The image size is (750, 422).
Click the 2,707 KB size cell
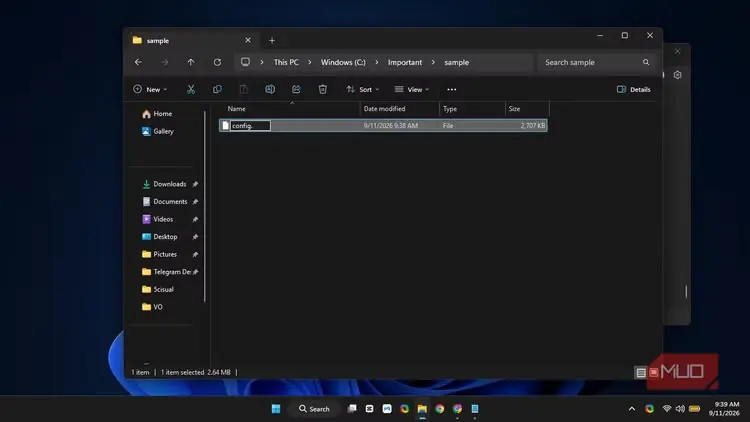532,125
